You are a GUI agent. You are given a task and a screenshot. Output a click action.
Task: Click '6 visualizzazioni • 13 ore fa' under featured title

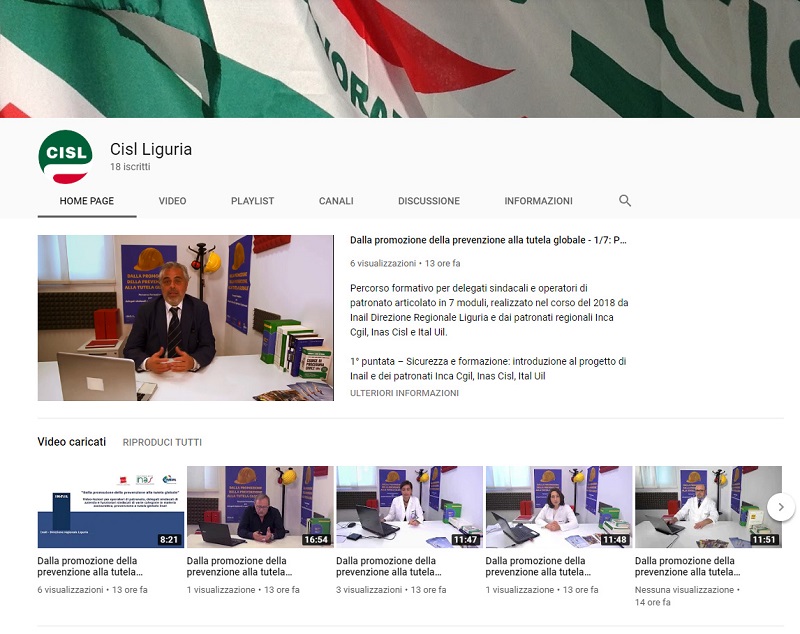405,263
